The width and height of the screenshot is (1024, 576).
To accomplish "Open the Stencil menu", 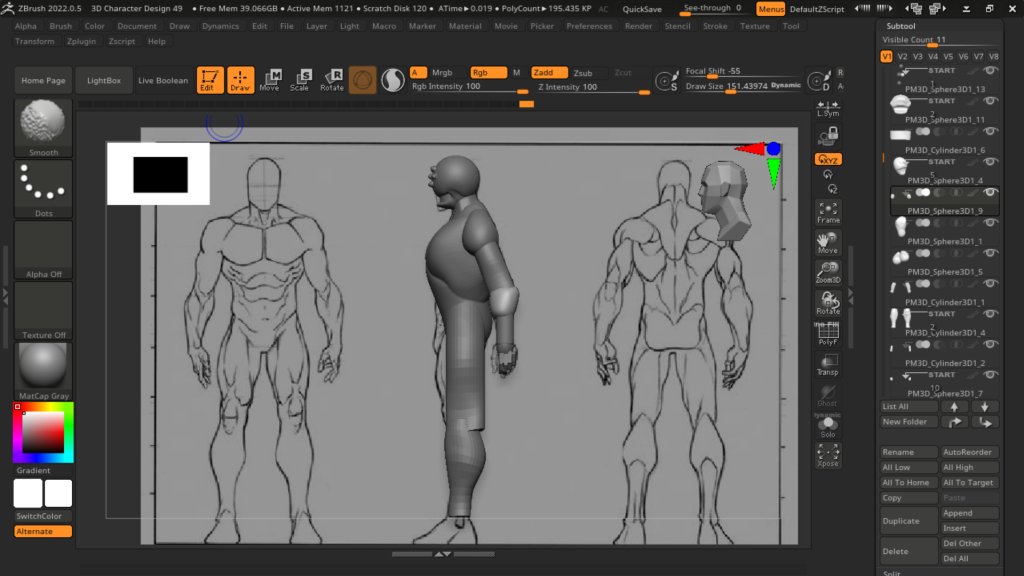I will click(x=677, y=26).
